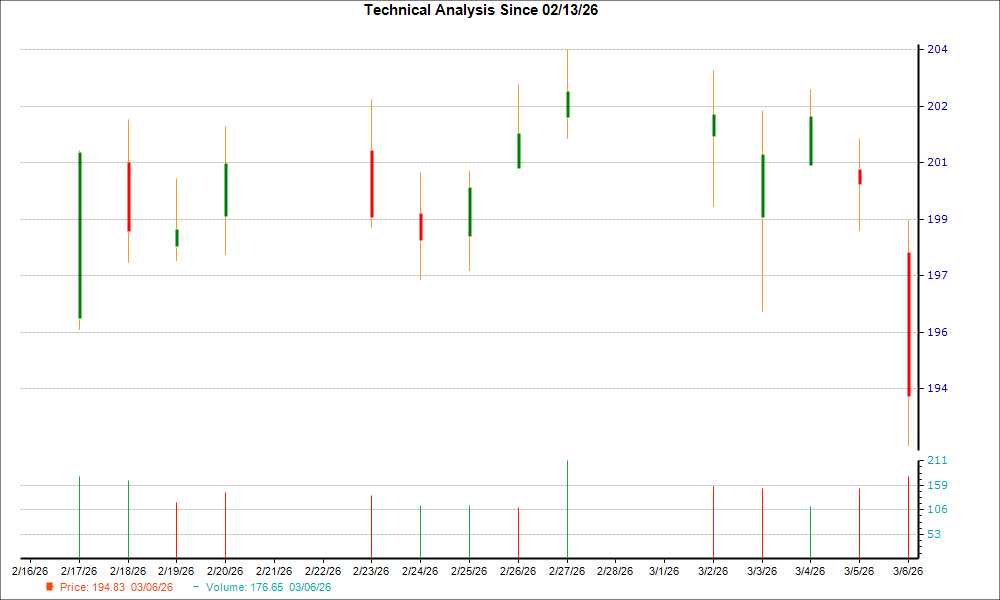Select the 3/3/26 green candlestick
This screenshot has width=1000, height=600.
763,186
